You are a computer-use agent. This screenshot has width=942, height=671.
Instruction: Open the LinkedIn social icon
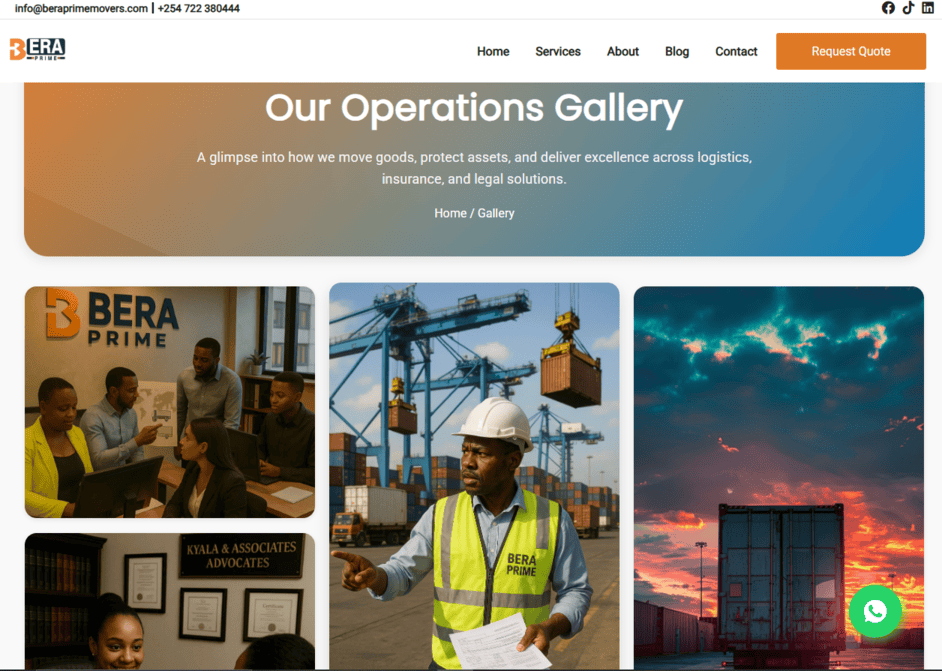929,8
